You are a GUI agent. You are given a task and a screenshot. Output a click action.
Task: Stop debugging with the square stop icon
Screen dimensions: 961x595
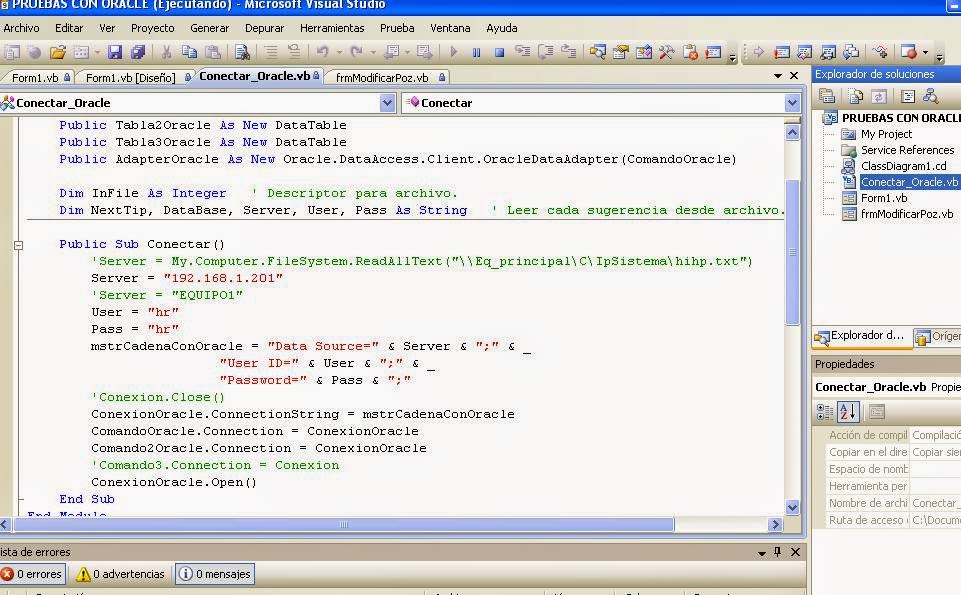[499, 53]
